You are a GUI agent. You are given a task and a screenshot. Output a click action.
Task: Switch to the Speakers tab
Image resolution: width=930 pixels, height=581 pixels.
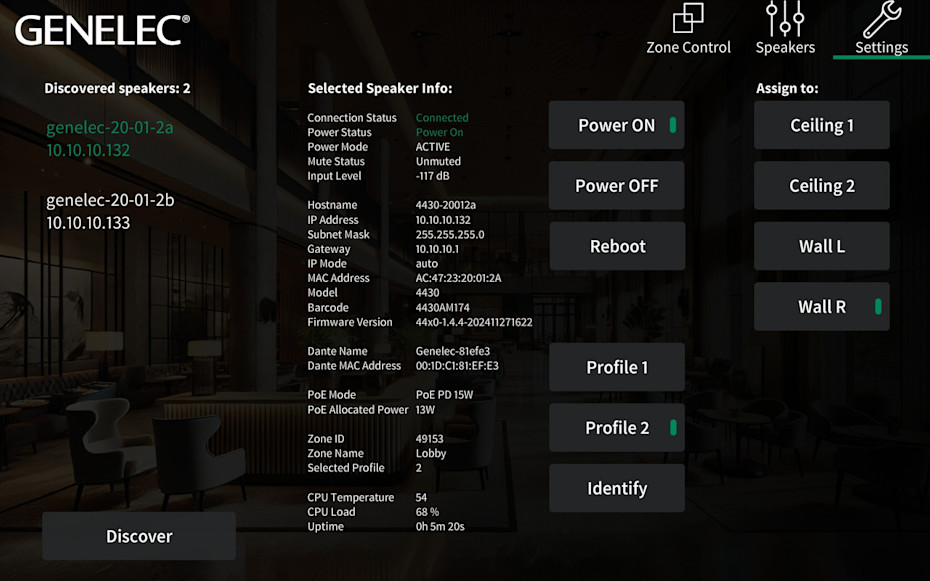(x=785, y=30)
